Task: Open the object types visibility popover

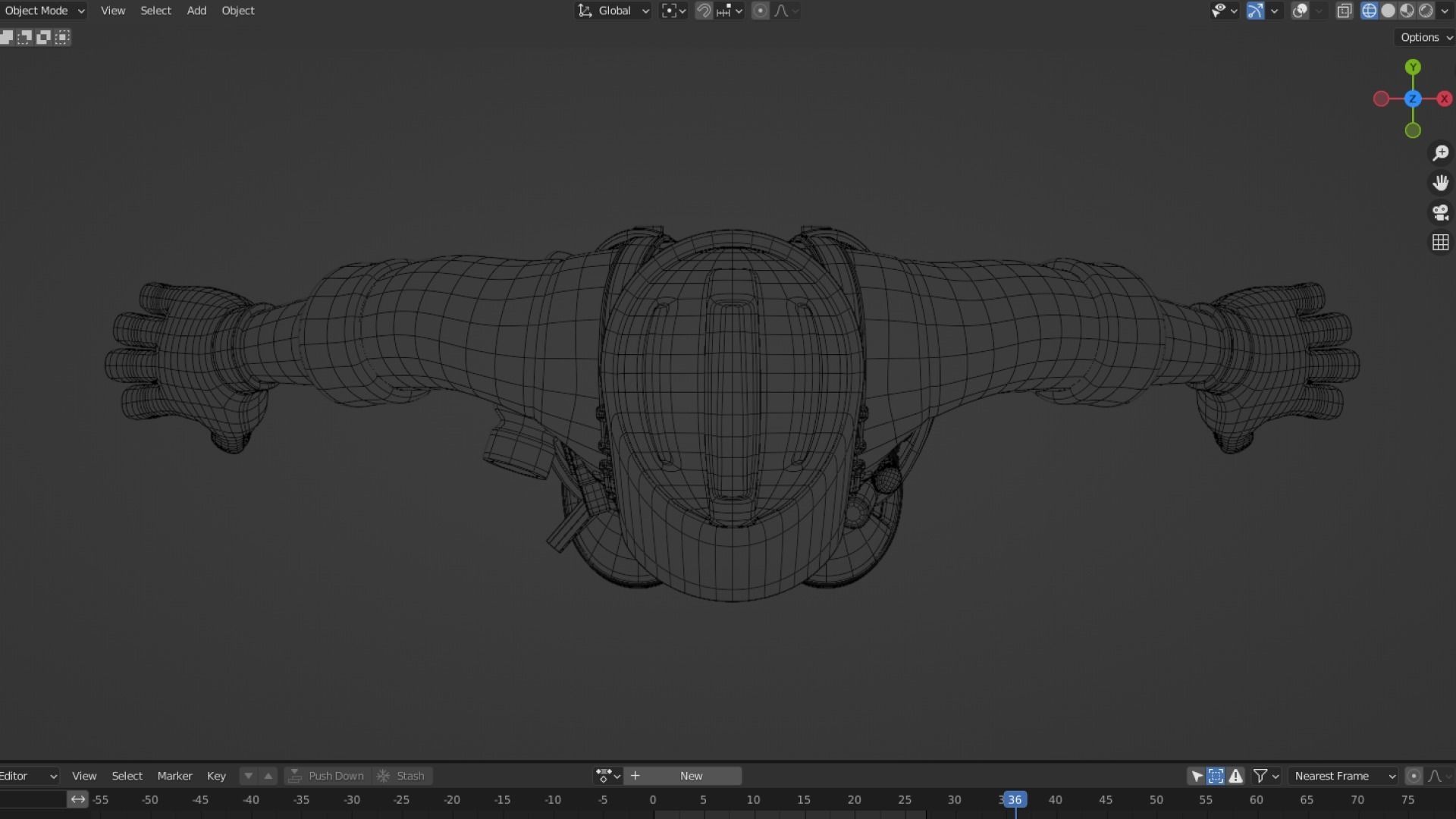Action: click(1224, 11)
